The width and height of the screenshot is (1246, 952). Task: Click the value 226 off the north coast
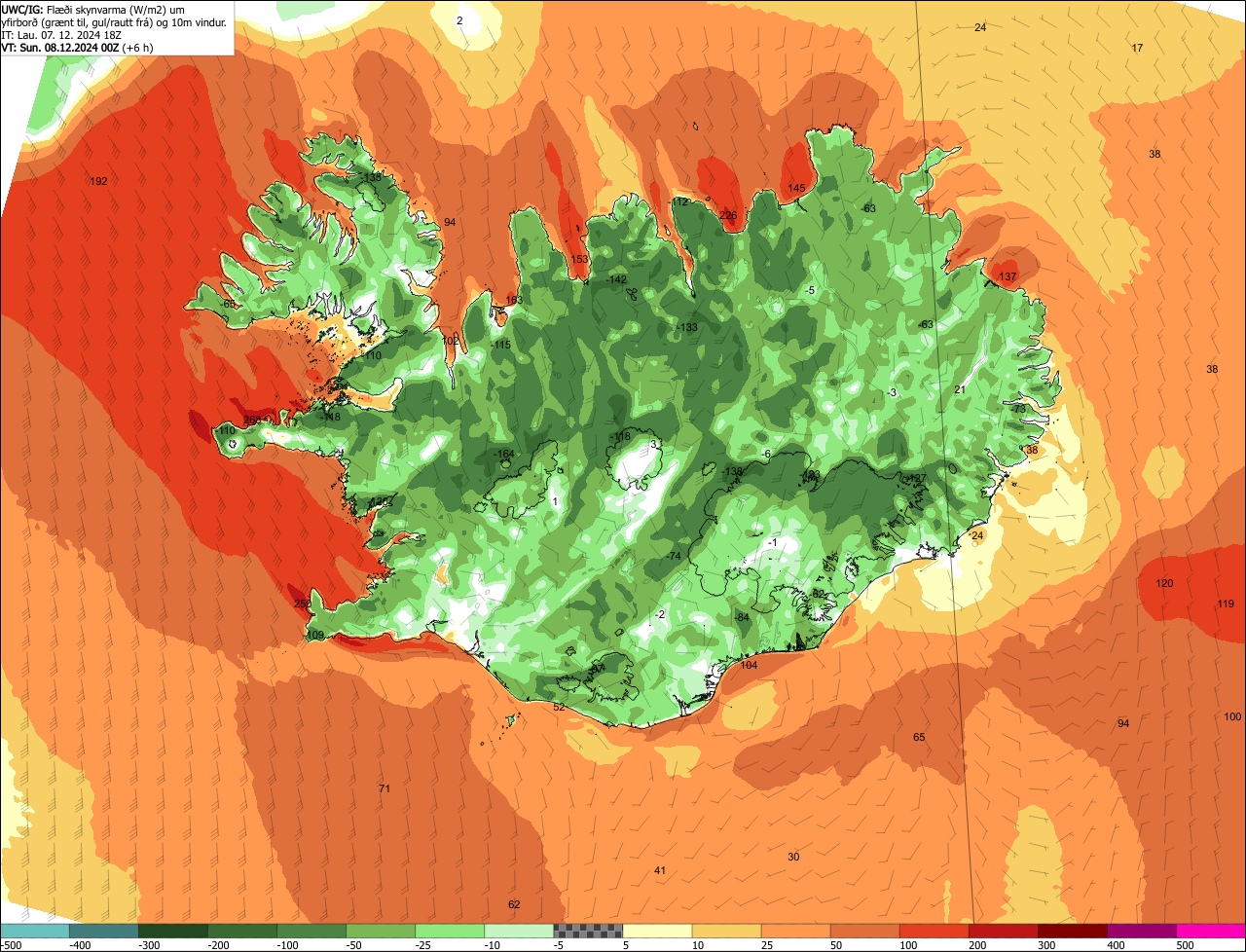click(728, 215)
